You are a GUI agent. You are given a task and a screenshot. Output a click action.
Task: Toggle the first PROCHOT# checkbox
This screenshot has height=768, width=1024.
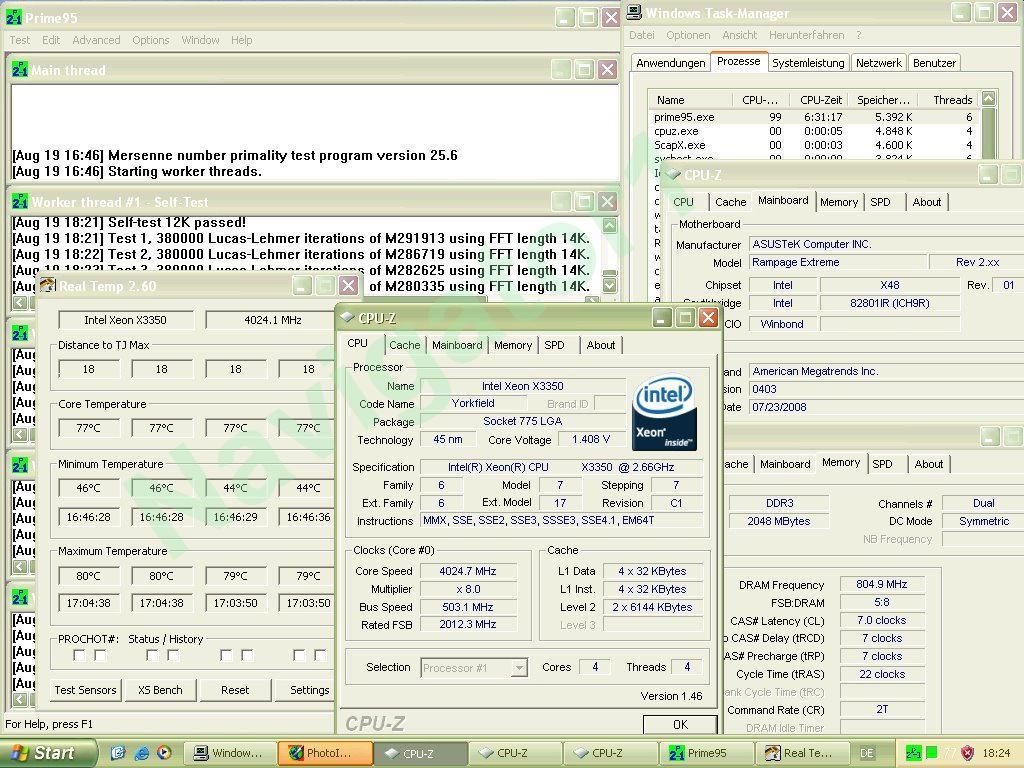[x=80, y=655]
